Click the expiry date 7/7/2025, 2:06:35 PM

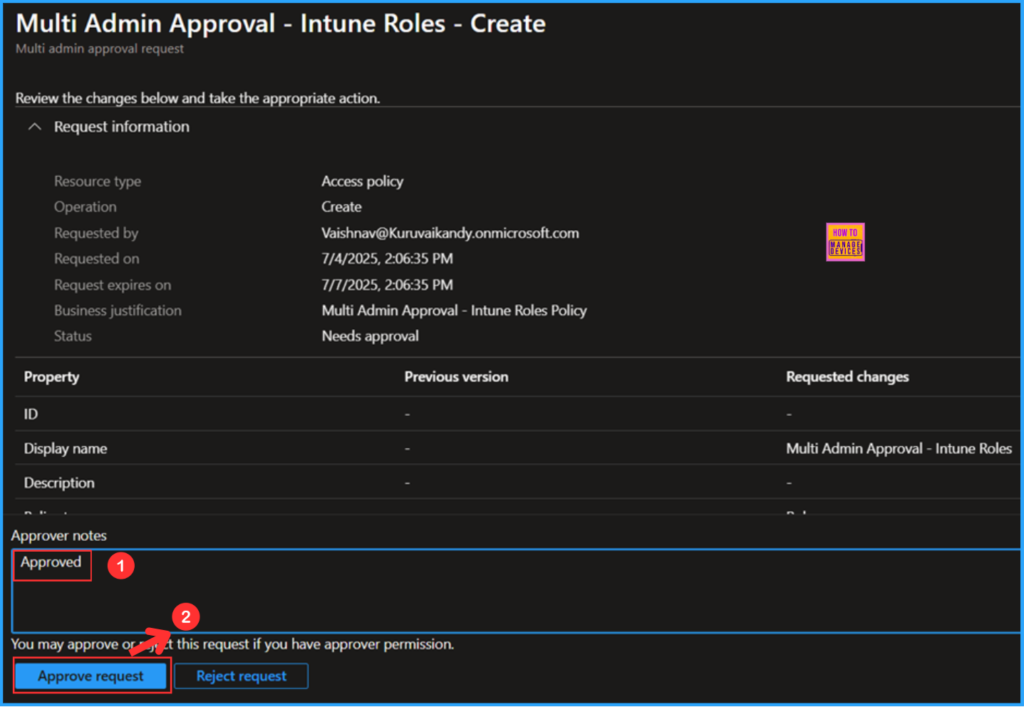pyautogui.click(x=387, y=285)
